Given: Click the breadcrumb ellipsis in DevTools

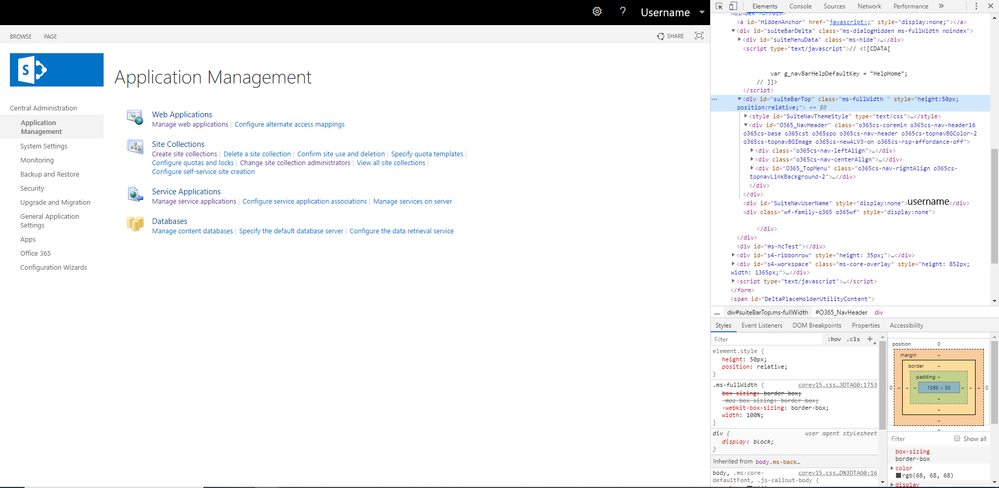Looking at the screenshot, I should (x=717, y=313).
